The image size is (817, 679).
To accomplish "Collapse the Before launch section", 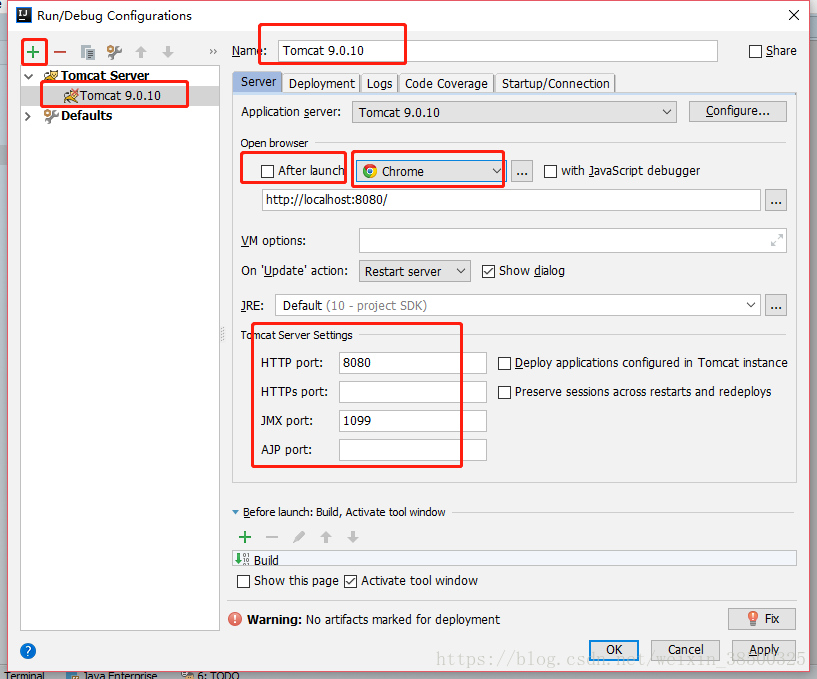I will coord(236,512).
